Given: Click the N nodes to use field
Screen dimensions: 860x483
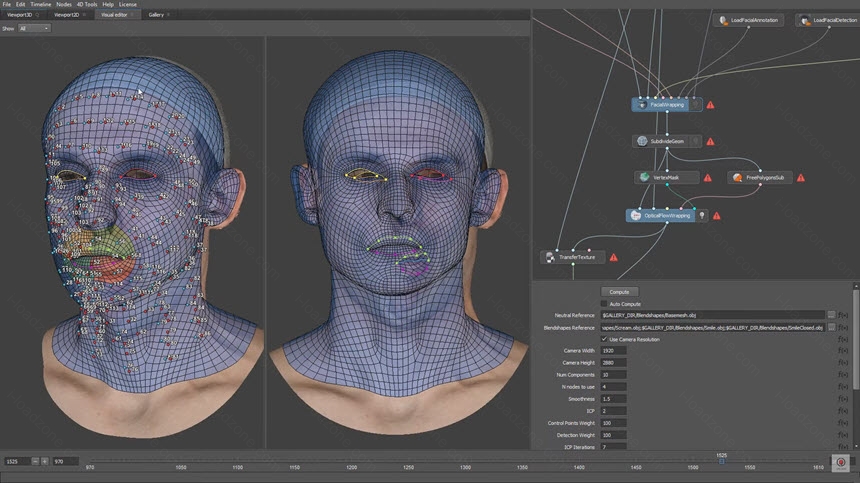Looking at the screenshot, I should pyautogui.click(x=613, y=387).
